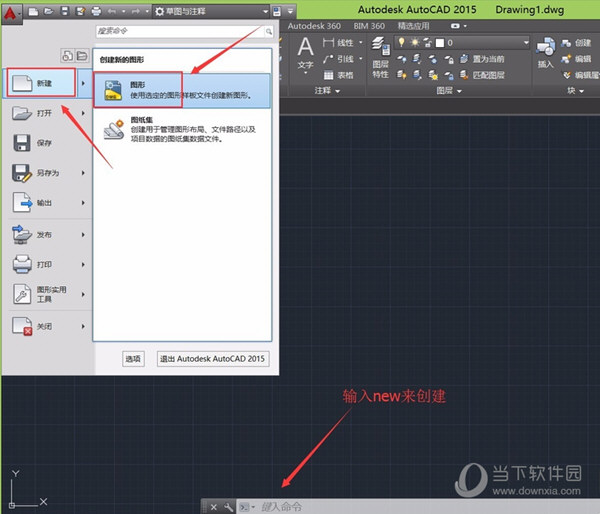
Task: Open the 草图与注释 workspace dropdown
Action: [x=211, y=11]
